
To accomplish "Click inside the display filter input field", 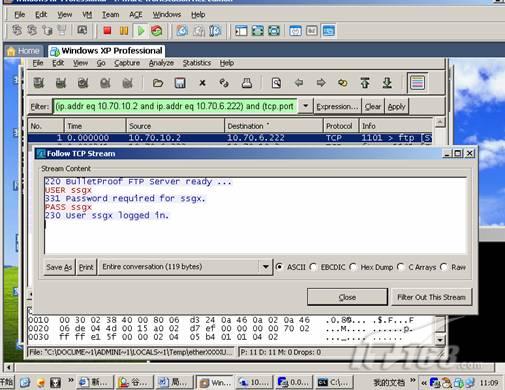I will coord(175,106).
